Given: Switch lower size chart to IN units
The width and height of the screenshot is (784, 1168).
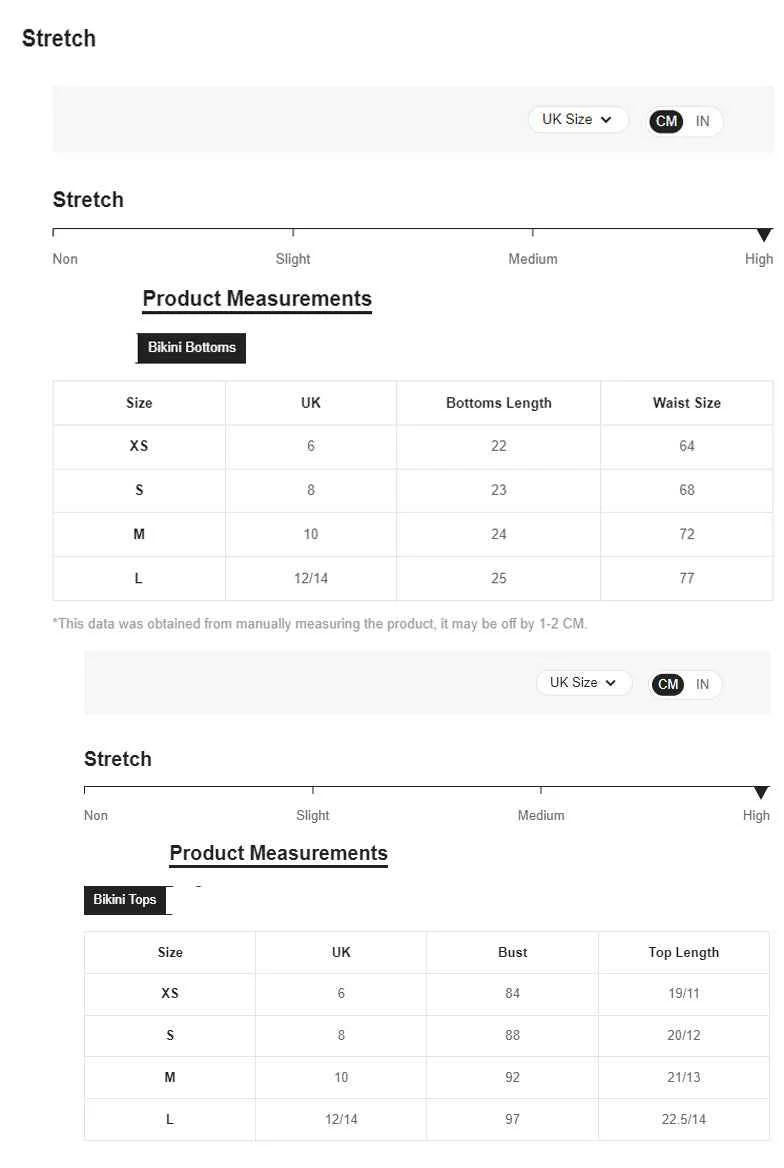Looking at the screenshot, I should (x=702, y=685).
